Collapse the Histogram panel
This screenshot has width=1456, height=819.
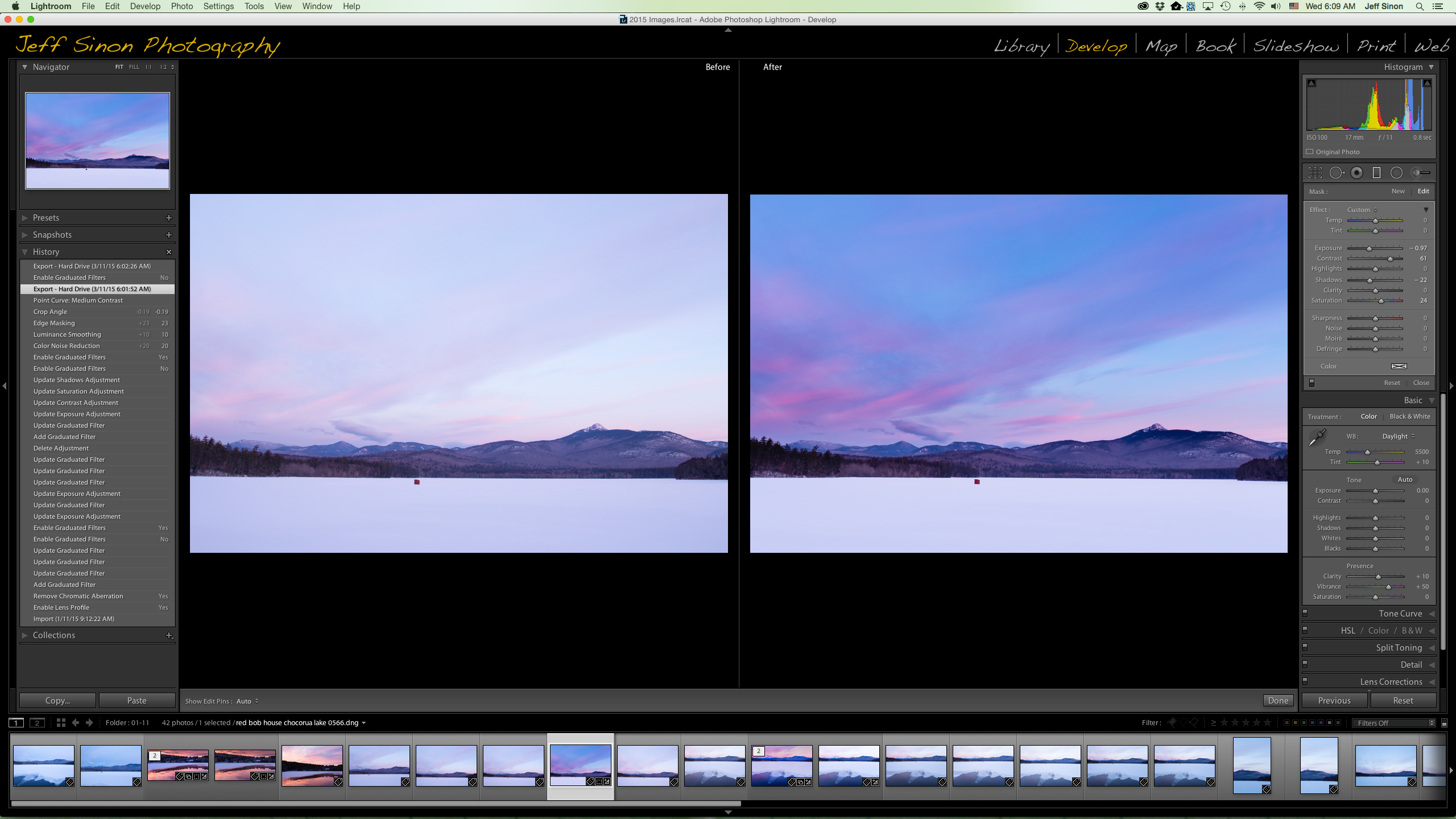point(1431,67)
